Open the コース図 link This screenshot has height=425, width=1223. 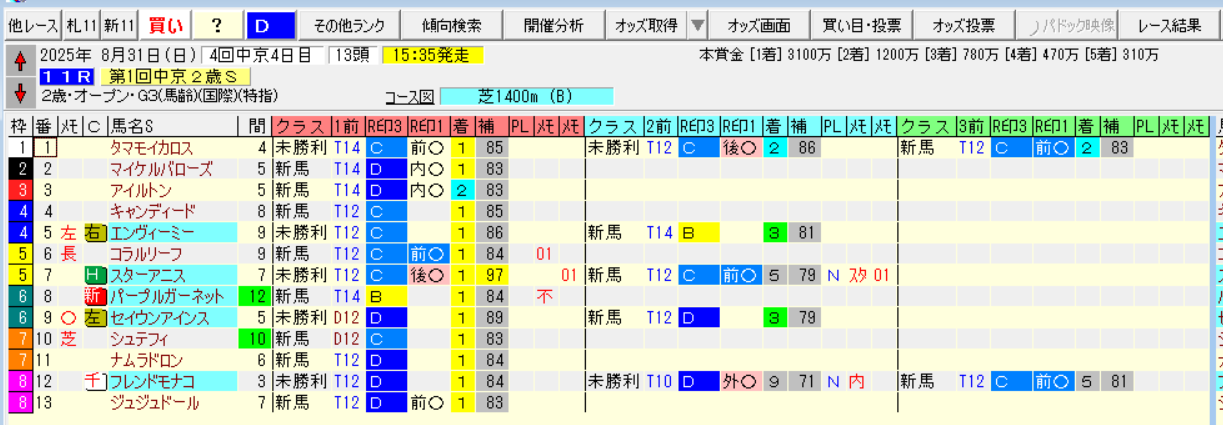point(408,97)
